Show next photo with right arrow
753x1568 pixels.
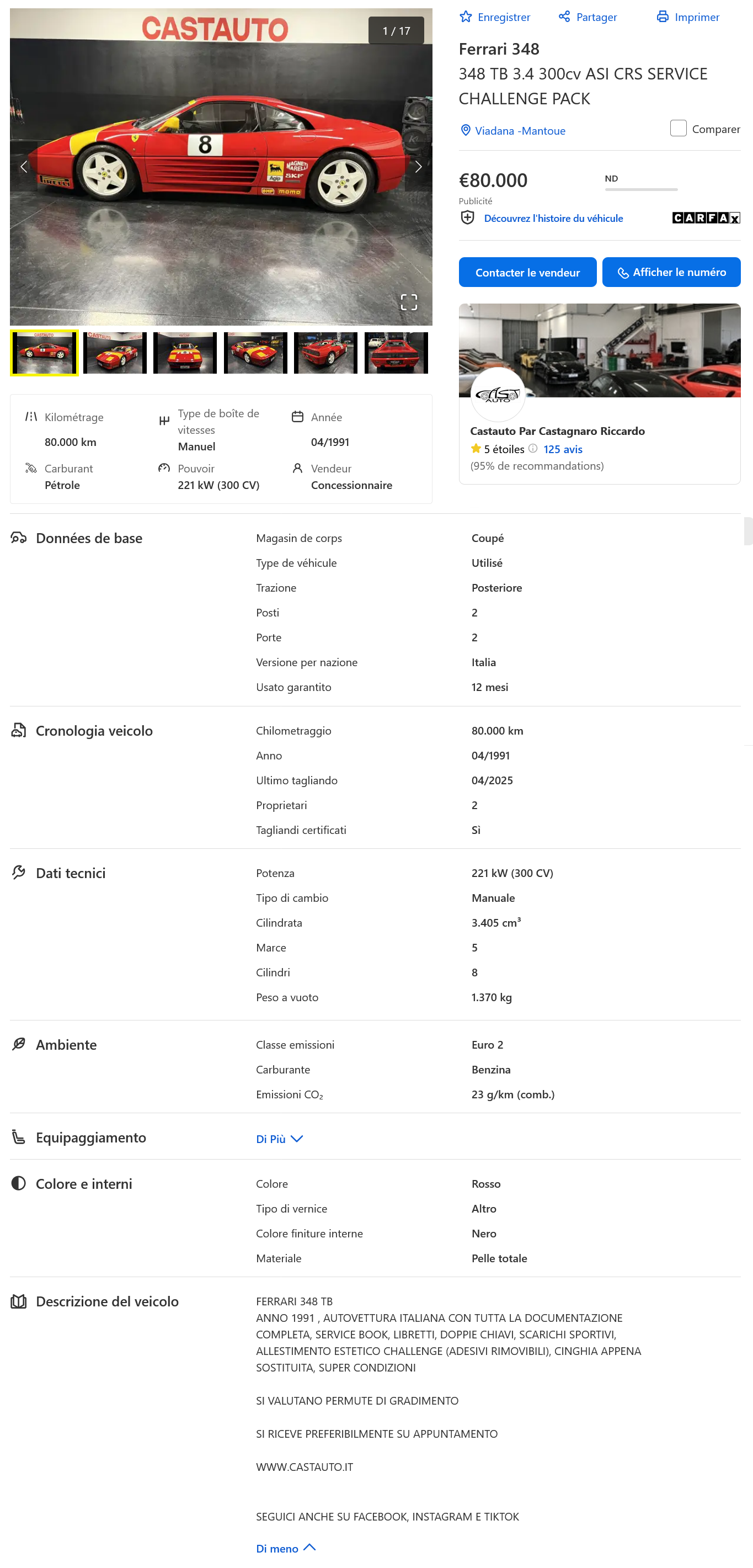pos(418,167)
